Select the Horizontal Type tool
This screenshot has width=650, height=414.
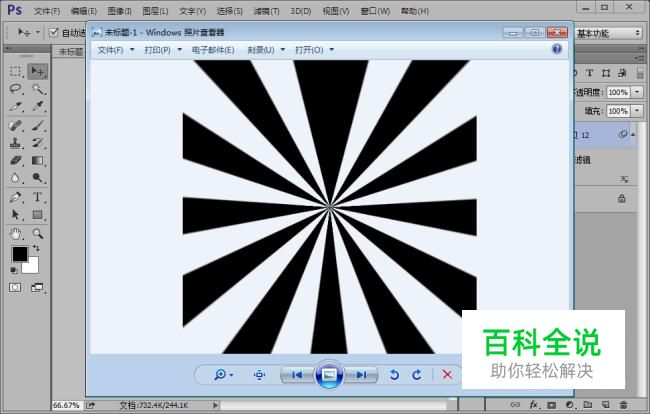pyautogui.click(x=37, y=197)
